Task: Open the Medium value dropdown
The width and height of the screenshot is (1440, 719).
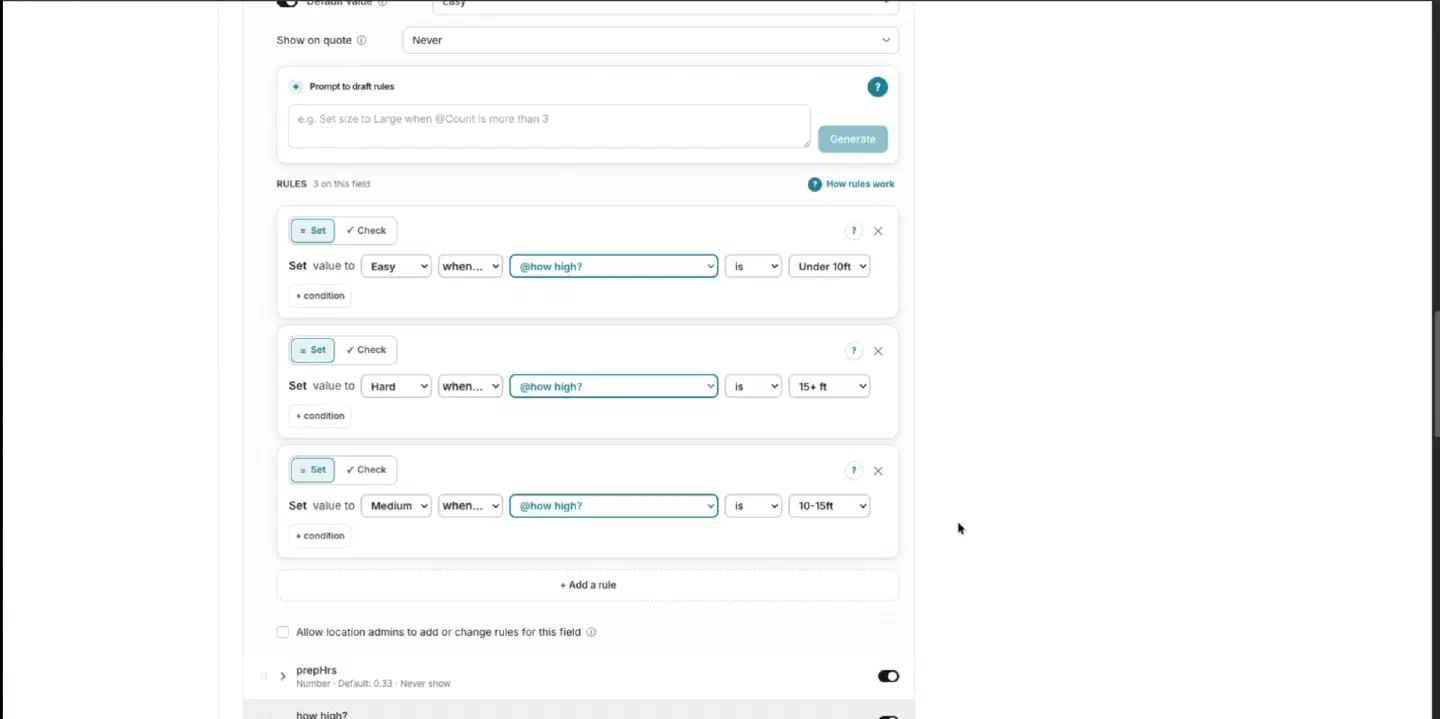Action: (x=396, y=506)
